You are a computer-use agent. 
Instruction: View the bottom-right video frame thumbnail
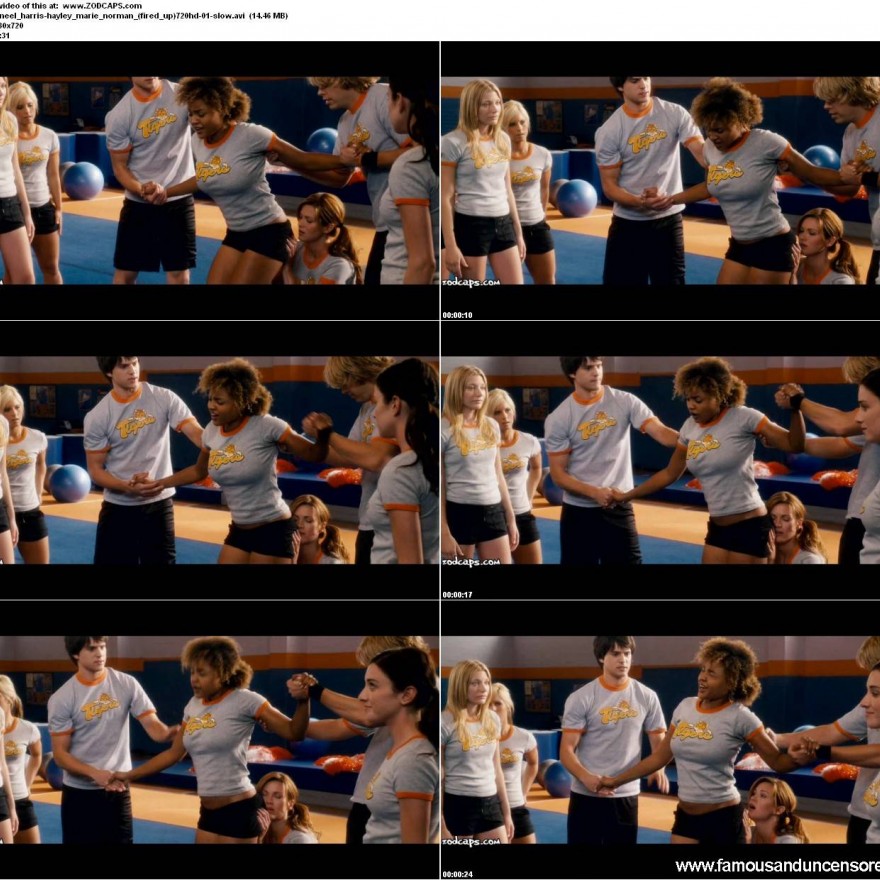(x=660, y=740)
